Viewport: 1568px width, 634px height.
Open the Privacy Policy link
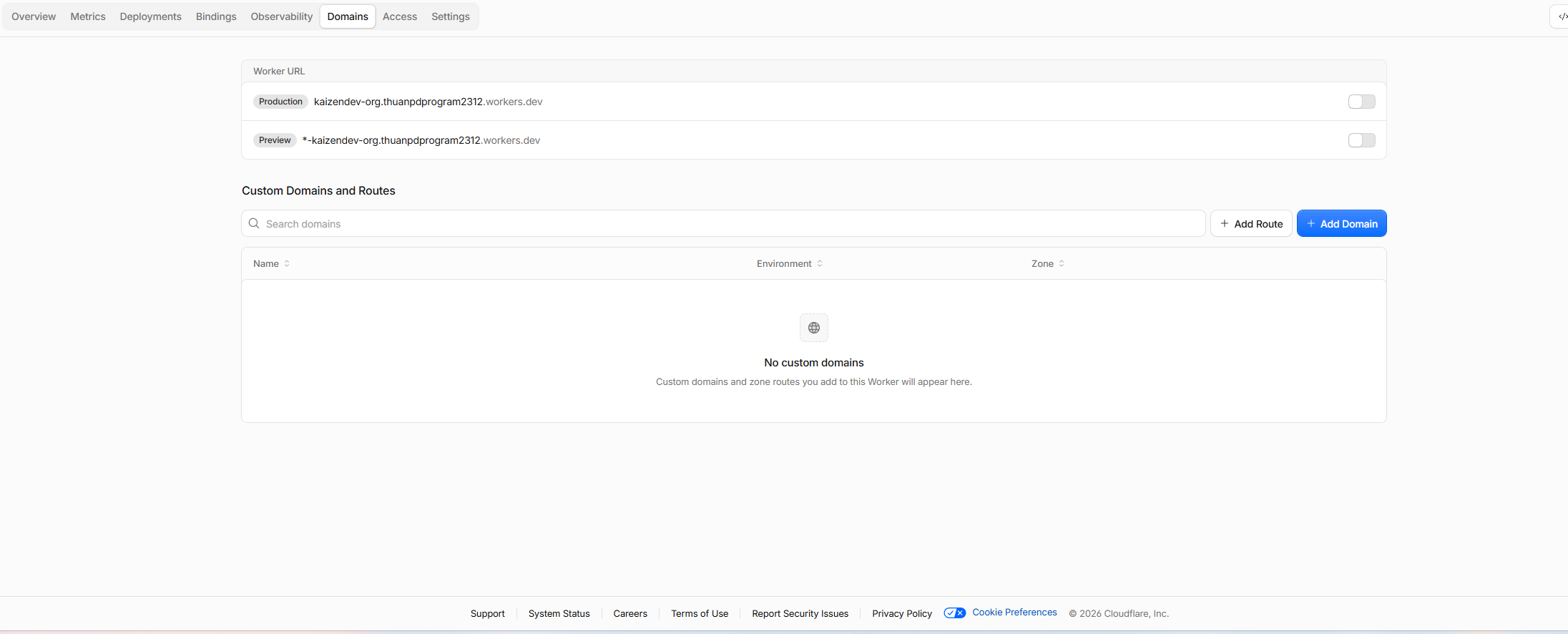[x=902, y=613]
